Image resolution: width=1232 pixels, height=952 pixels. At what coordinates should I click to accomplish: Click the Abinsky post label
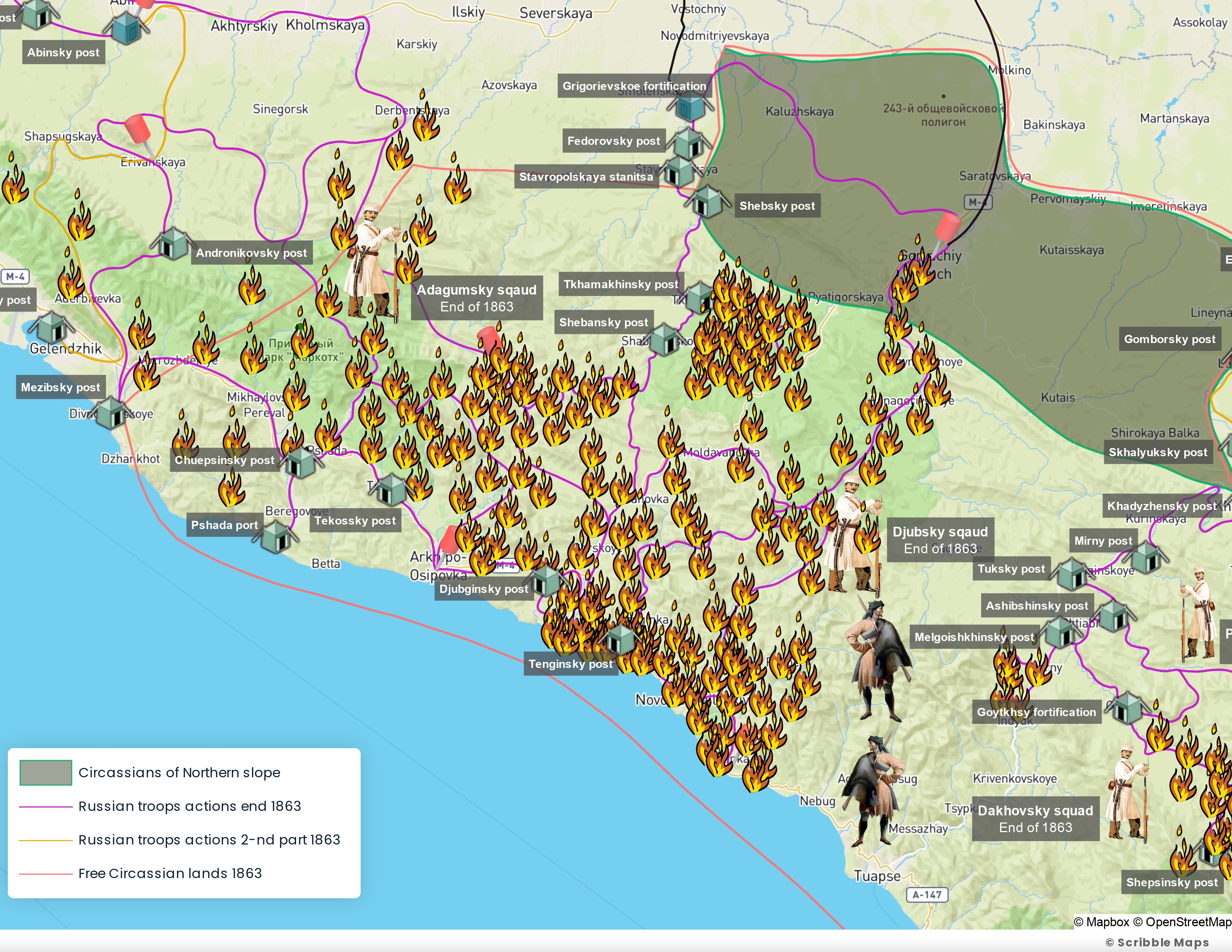(x=63, y=52)
